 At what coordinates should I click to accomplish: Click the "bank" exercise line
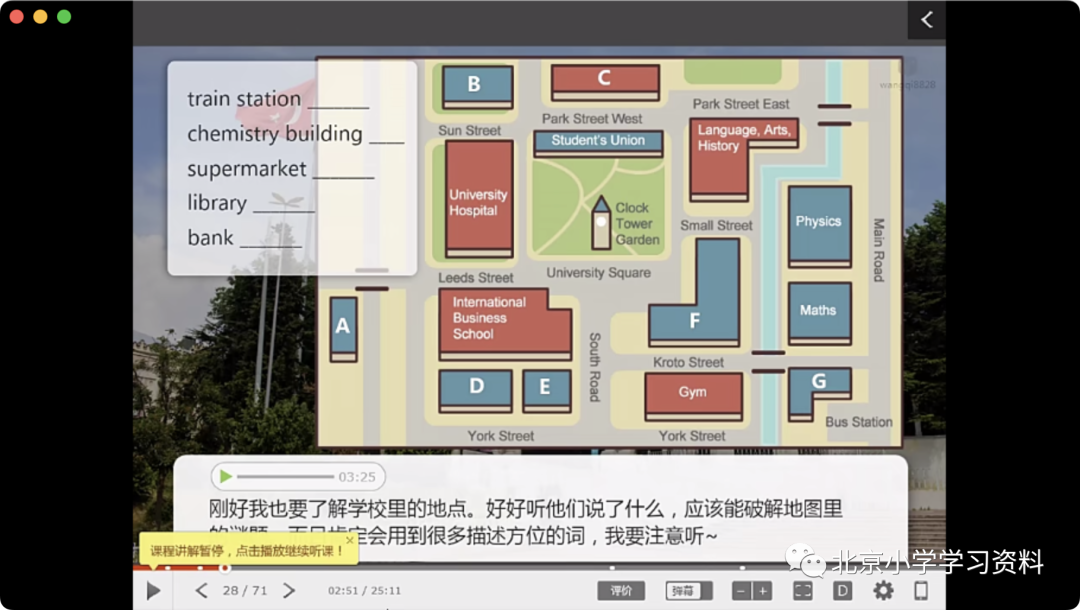(245, 238)
